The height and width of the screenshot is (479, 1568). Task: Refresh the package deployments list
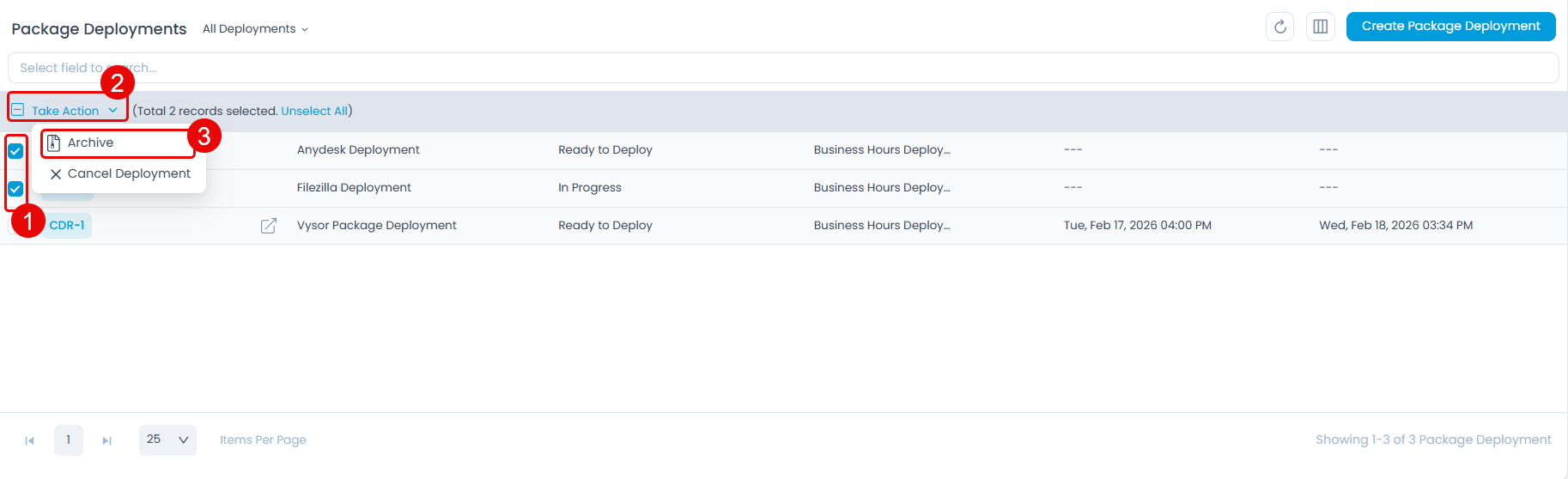click(x=1279, y=27)
